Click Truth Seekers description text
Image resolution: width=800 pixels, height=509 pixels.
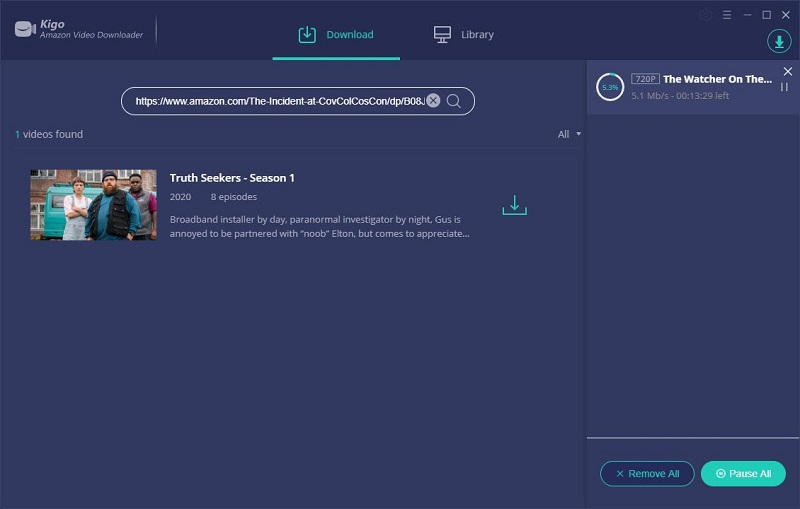pyautogui.click(x=319, y=226)
